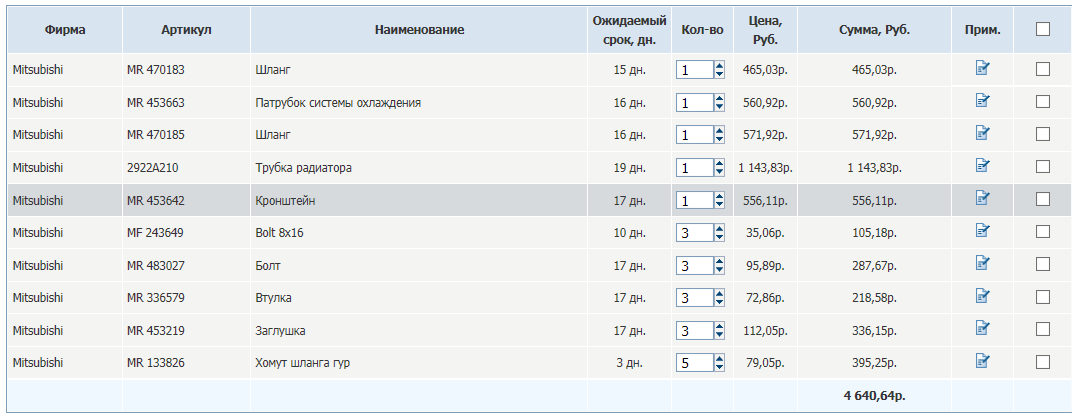Image resolution: width=1072 pixels, height=415 pixels.
Task: Check the box for Болт MR 483027
Action: [x=1043, y=264]
